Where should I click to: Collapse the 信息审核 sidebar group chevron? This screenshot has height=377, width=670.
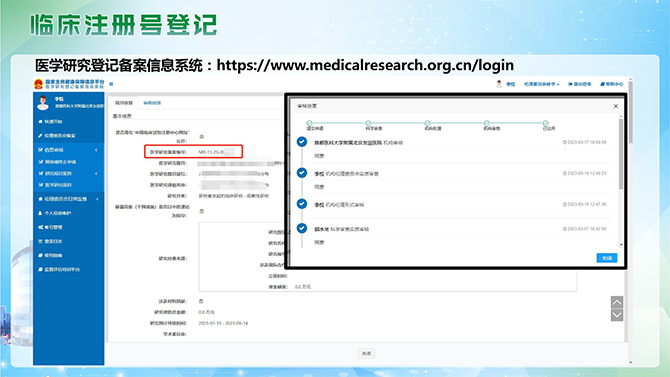[96, 150]
